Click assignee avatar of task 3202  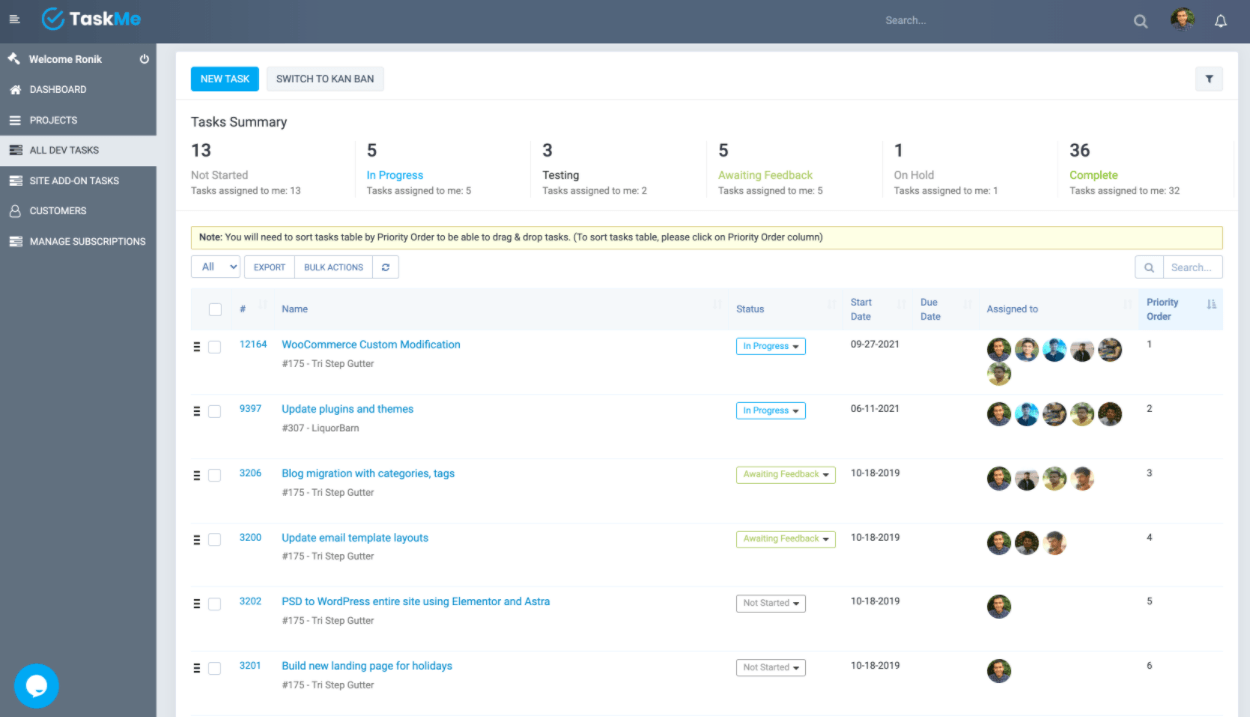click(x=999, y=606)
